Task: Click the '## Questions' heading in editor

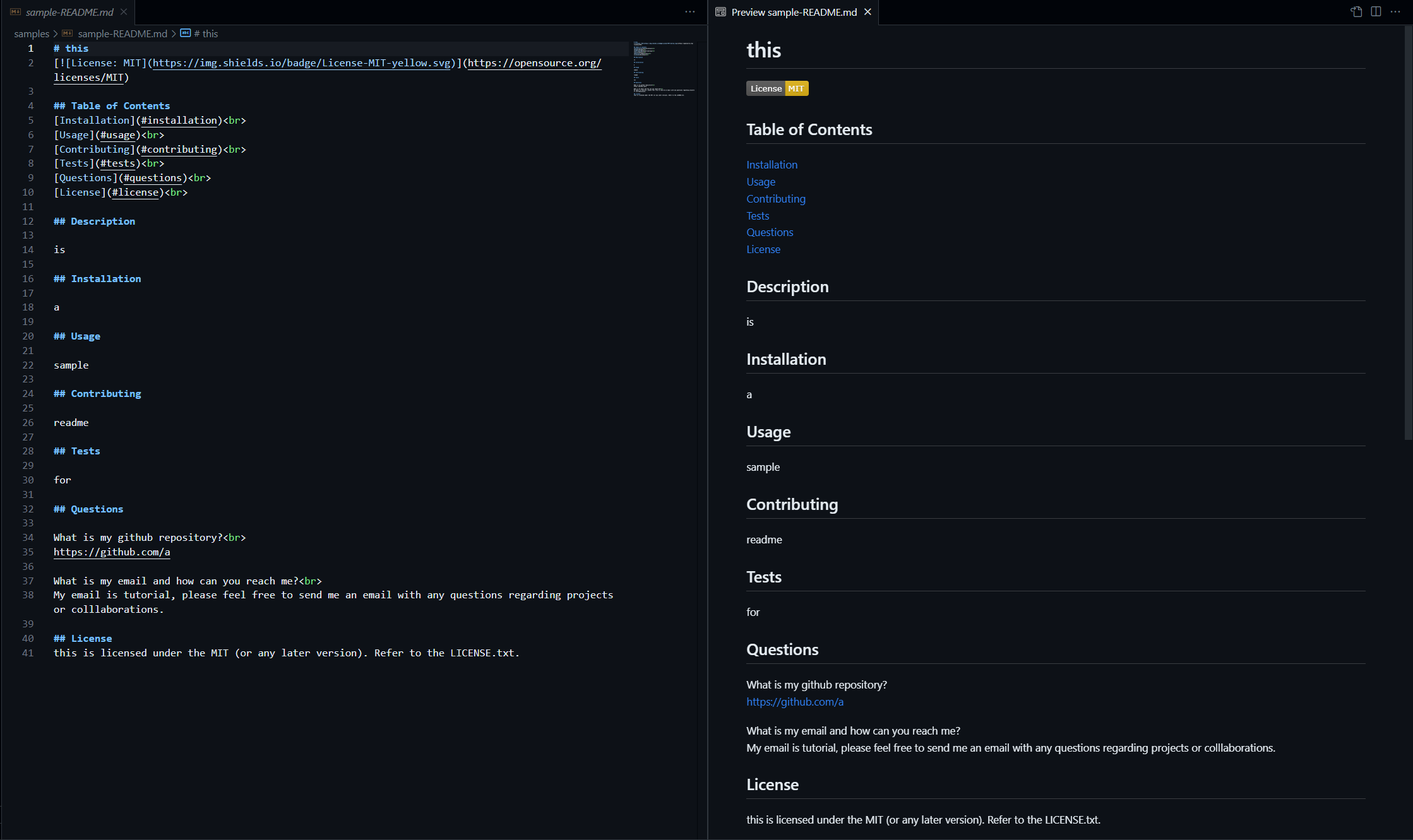Action: point(88,509)
